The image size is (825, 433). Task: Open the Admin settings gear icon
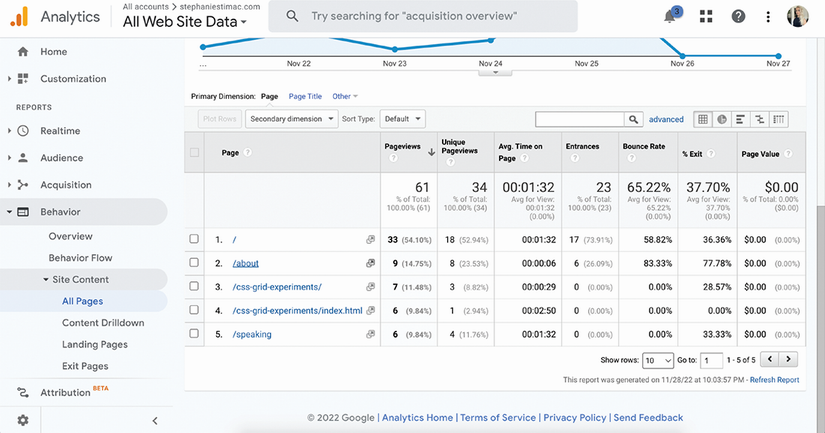(x=23, y=420)
